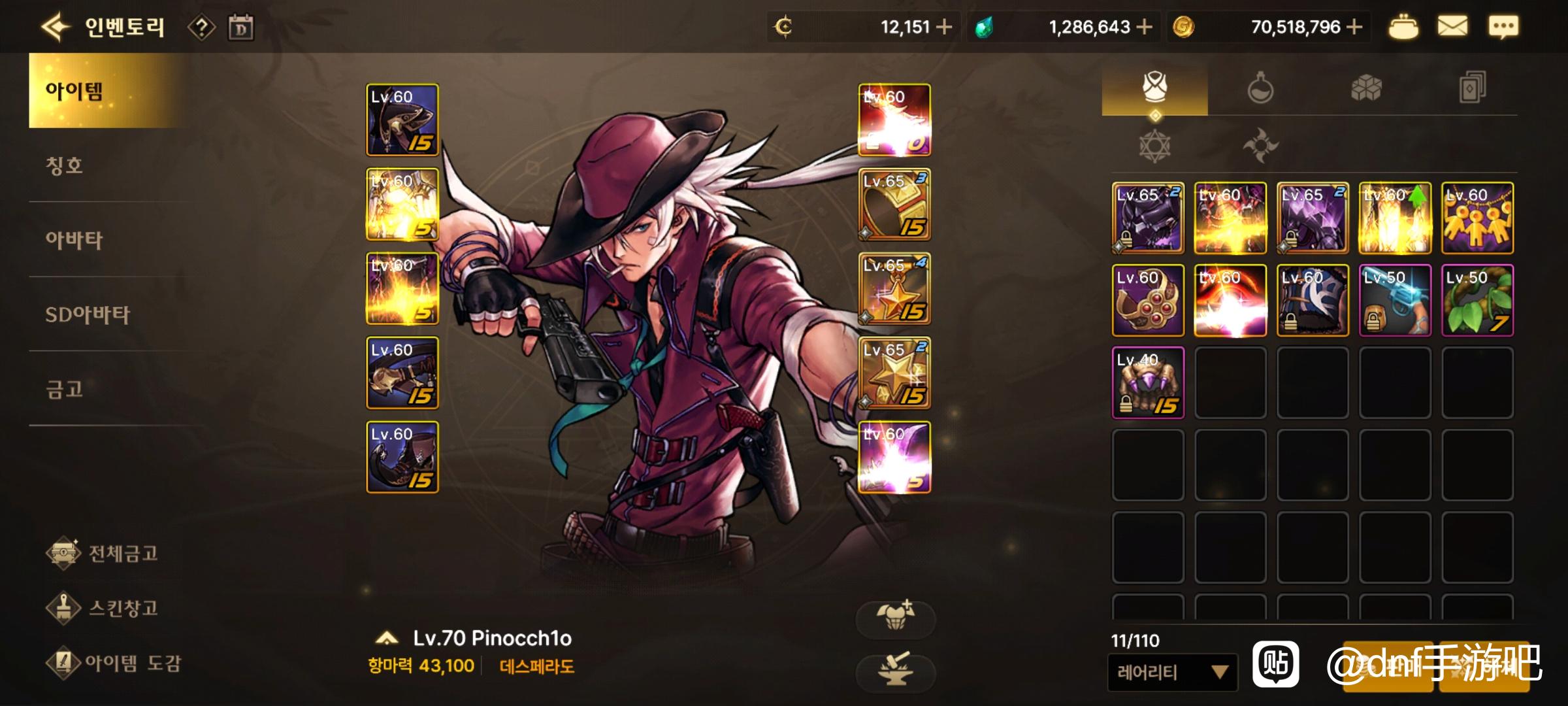The height and width of the screenshot is (706, 1568).
Task: Select the hexagram sub-filter icon
Action: tap(1155, 145)
